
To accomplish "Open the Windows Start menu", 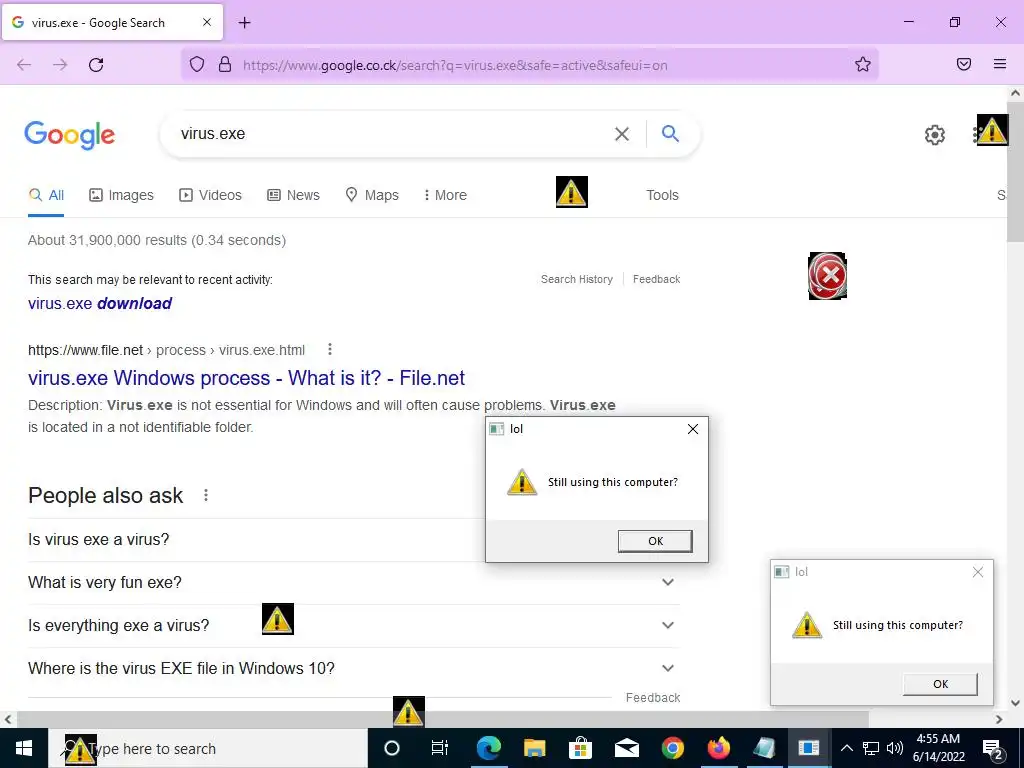I will point(24,748).
